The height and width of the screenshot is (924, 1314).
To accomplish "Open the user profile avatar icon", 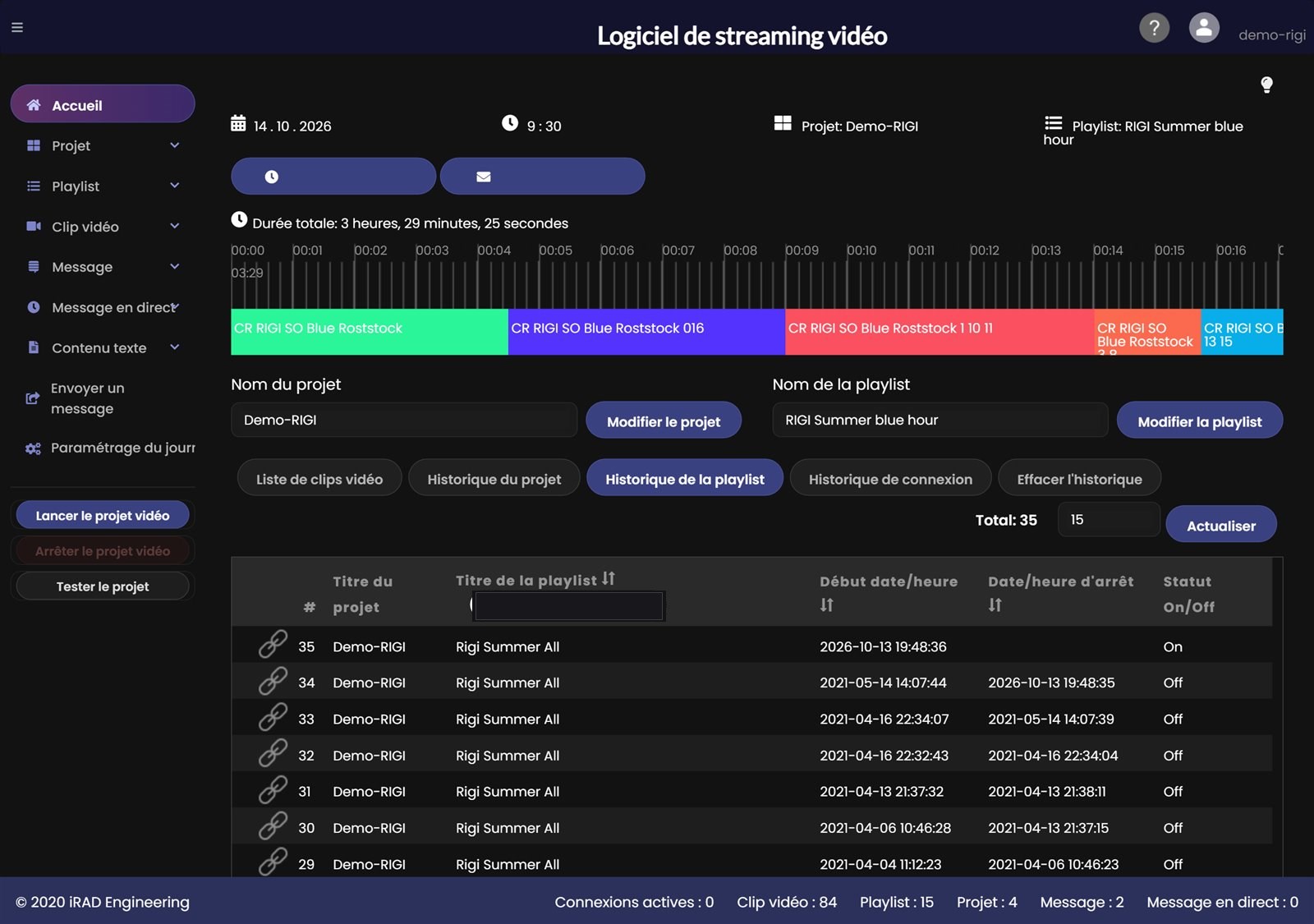I will pos(1204,28).
